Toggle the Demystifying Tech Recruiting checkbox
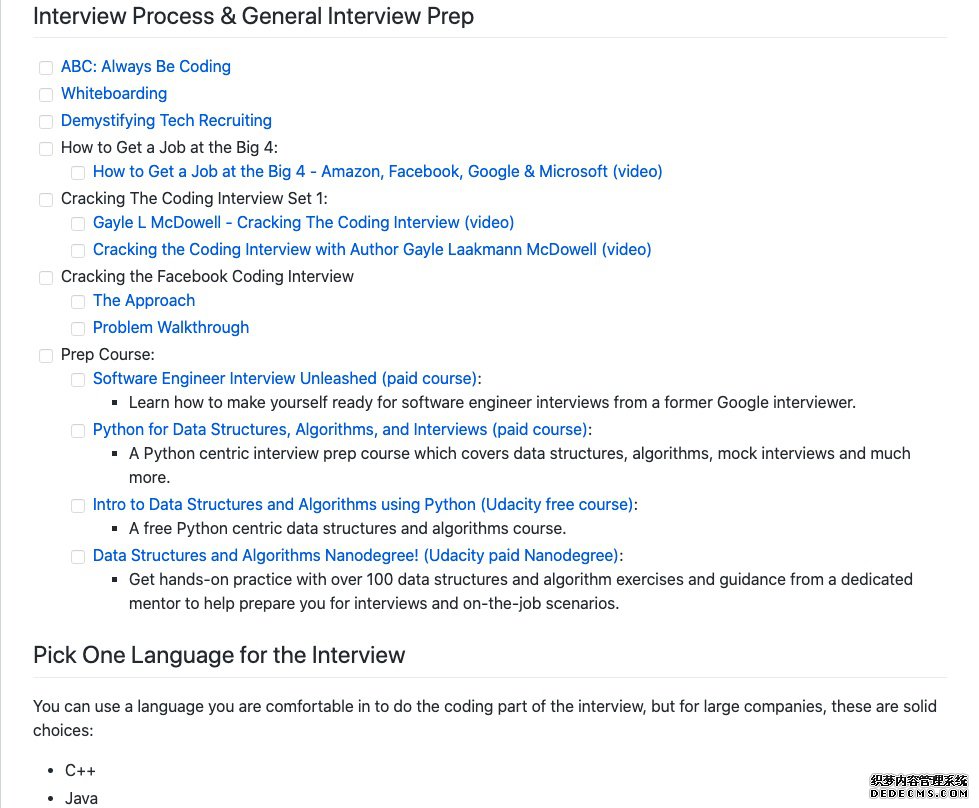 46,121
